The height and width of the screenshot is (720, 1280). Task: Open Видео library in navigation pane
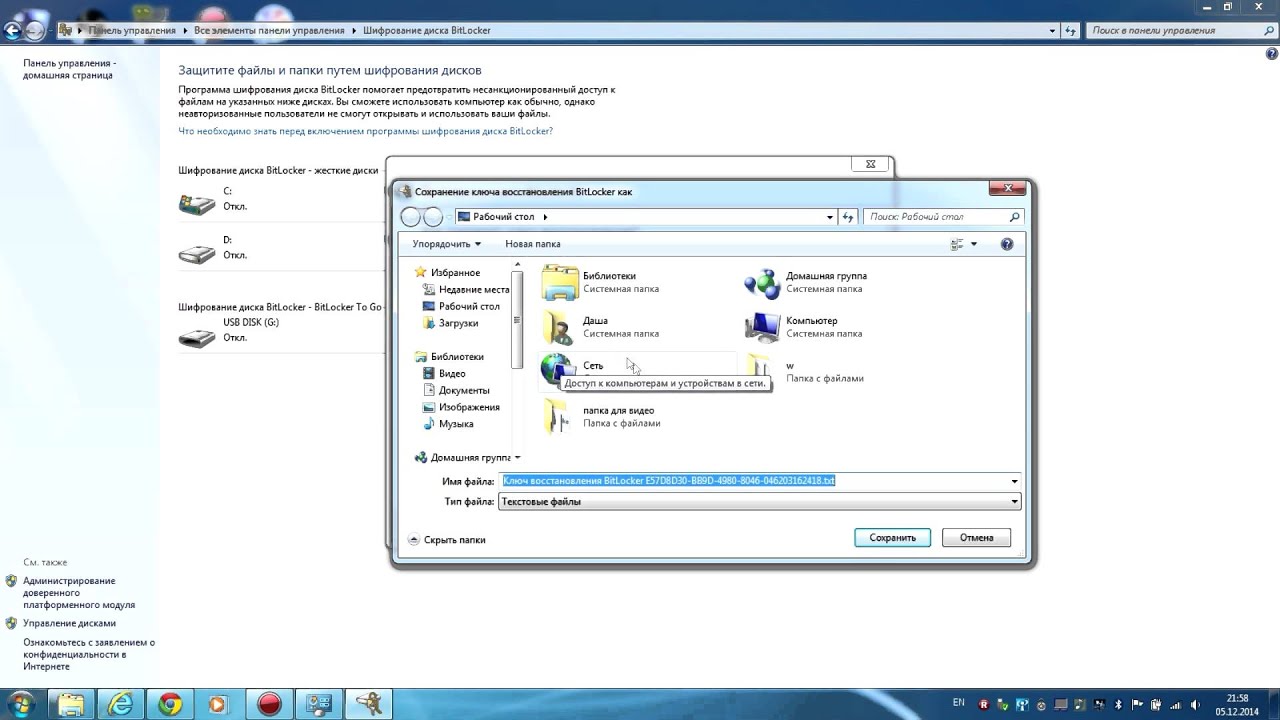[x=444, y=374]
